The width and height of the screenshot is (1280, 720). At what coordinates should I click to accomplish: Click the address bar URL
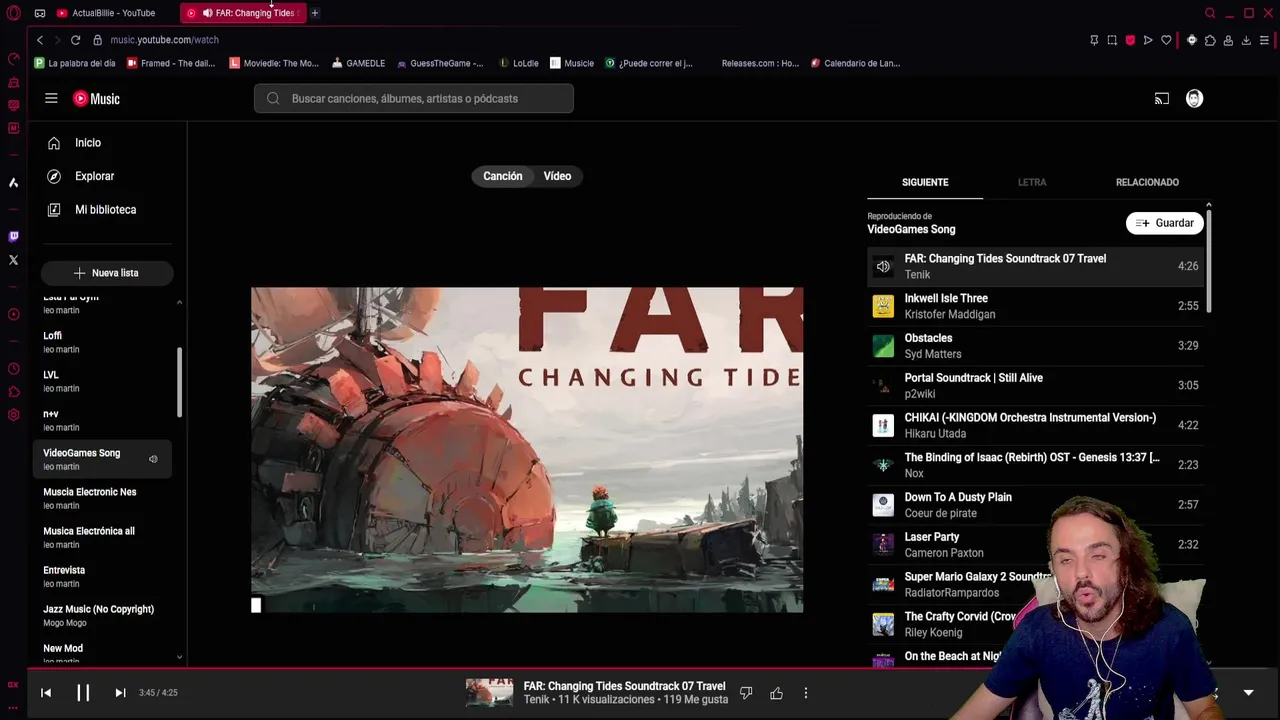(164, 40)
